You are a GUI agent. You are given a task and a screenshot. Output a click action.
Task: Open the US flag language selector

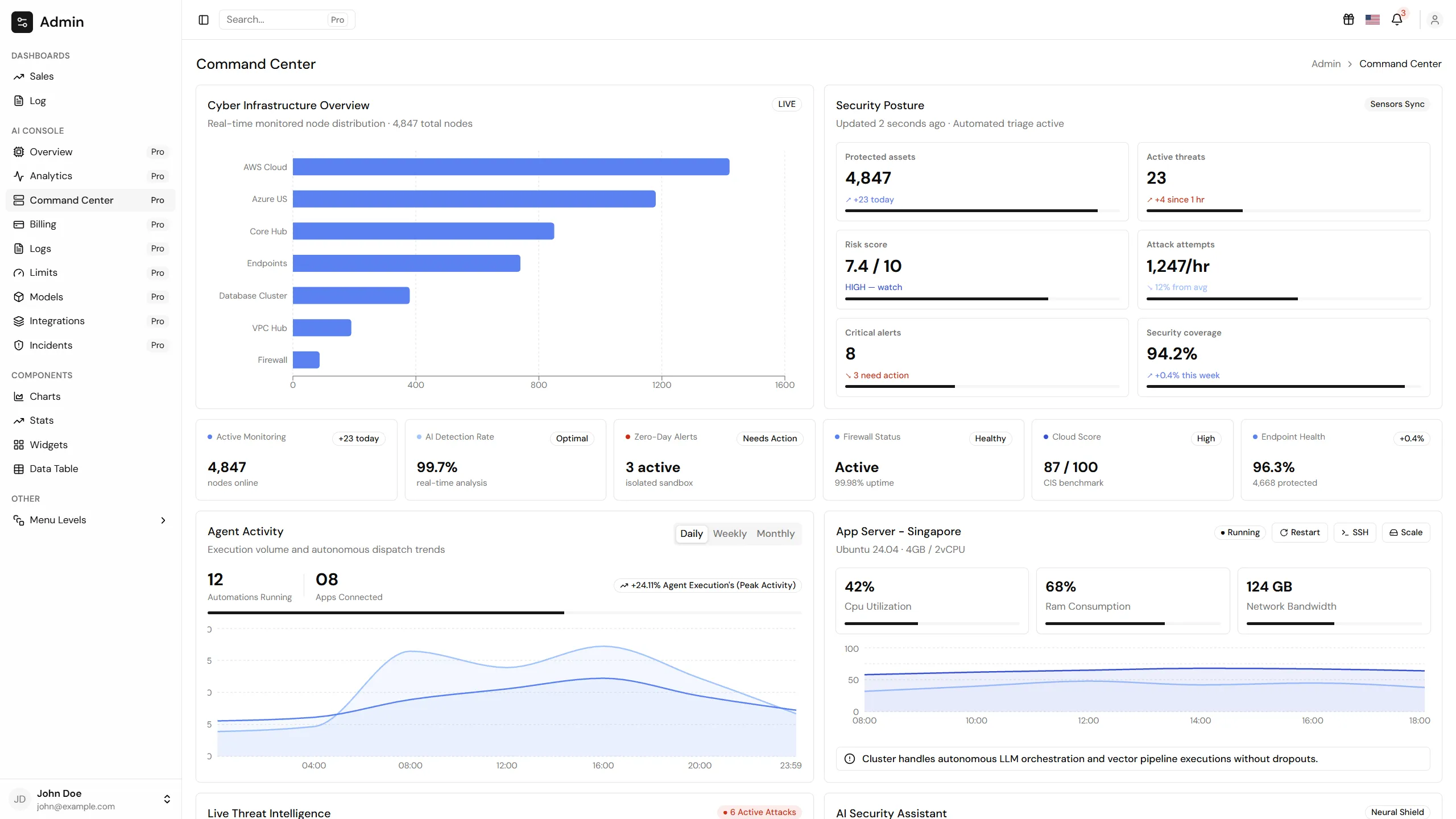[1372, 19]
